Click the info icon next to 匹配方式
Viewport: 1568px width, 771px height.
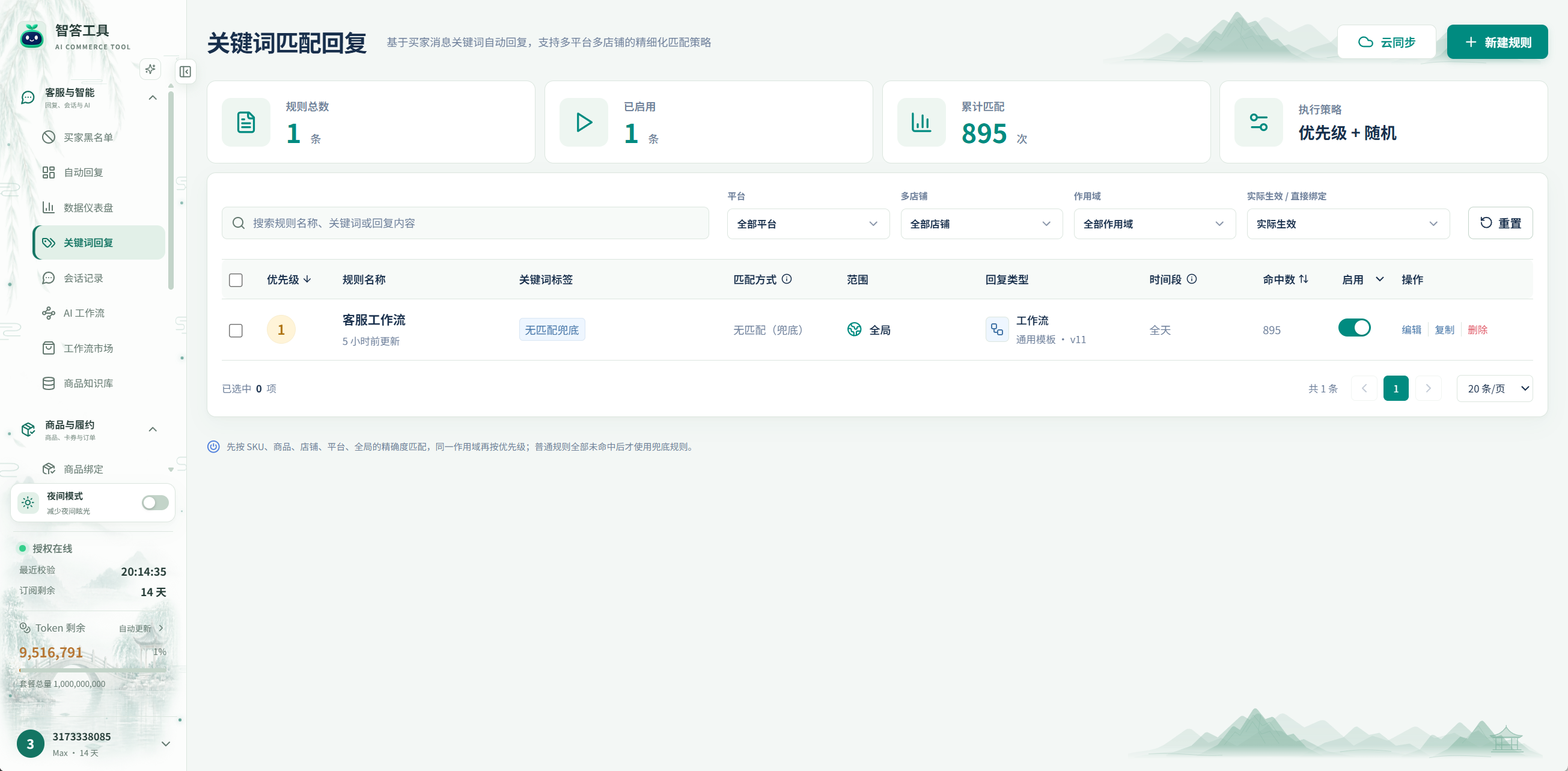[787, 279]
